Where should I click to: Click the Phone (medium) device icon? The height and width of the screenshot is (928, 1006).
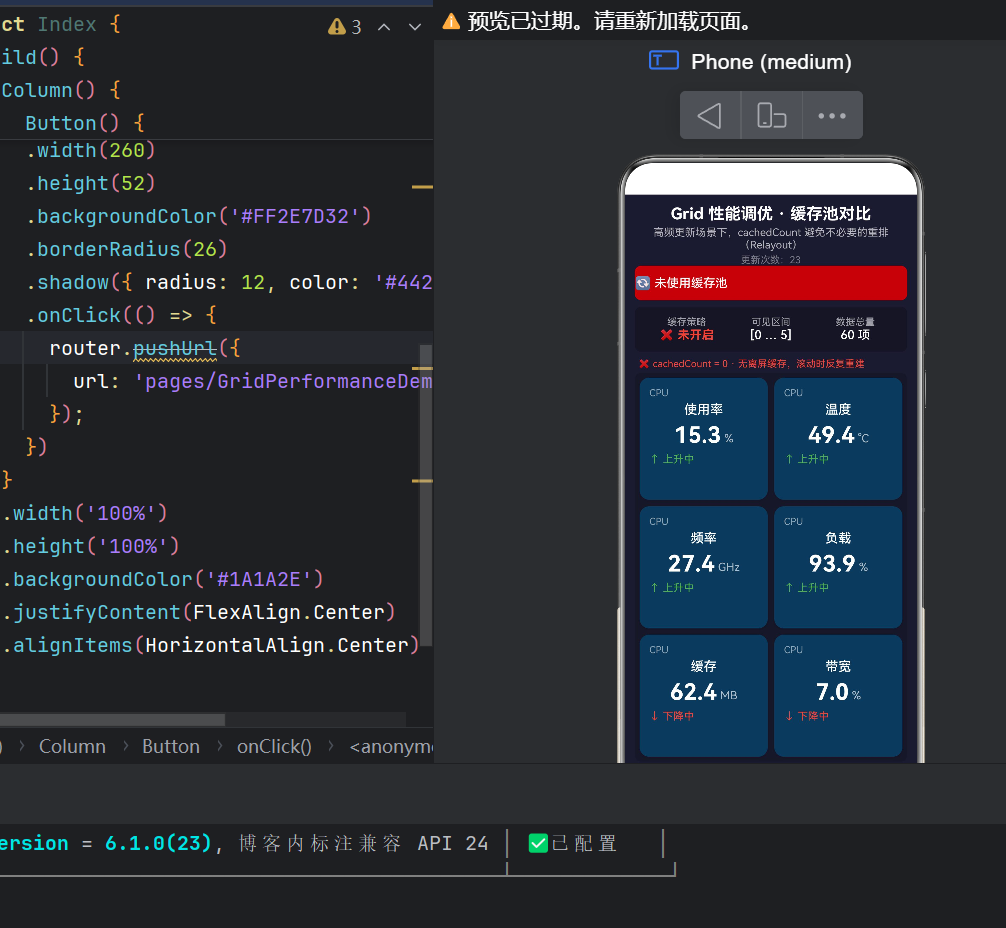(x=663, y=60)
